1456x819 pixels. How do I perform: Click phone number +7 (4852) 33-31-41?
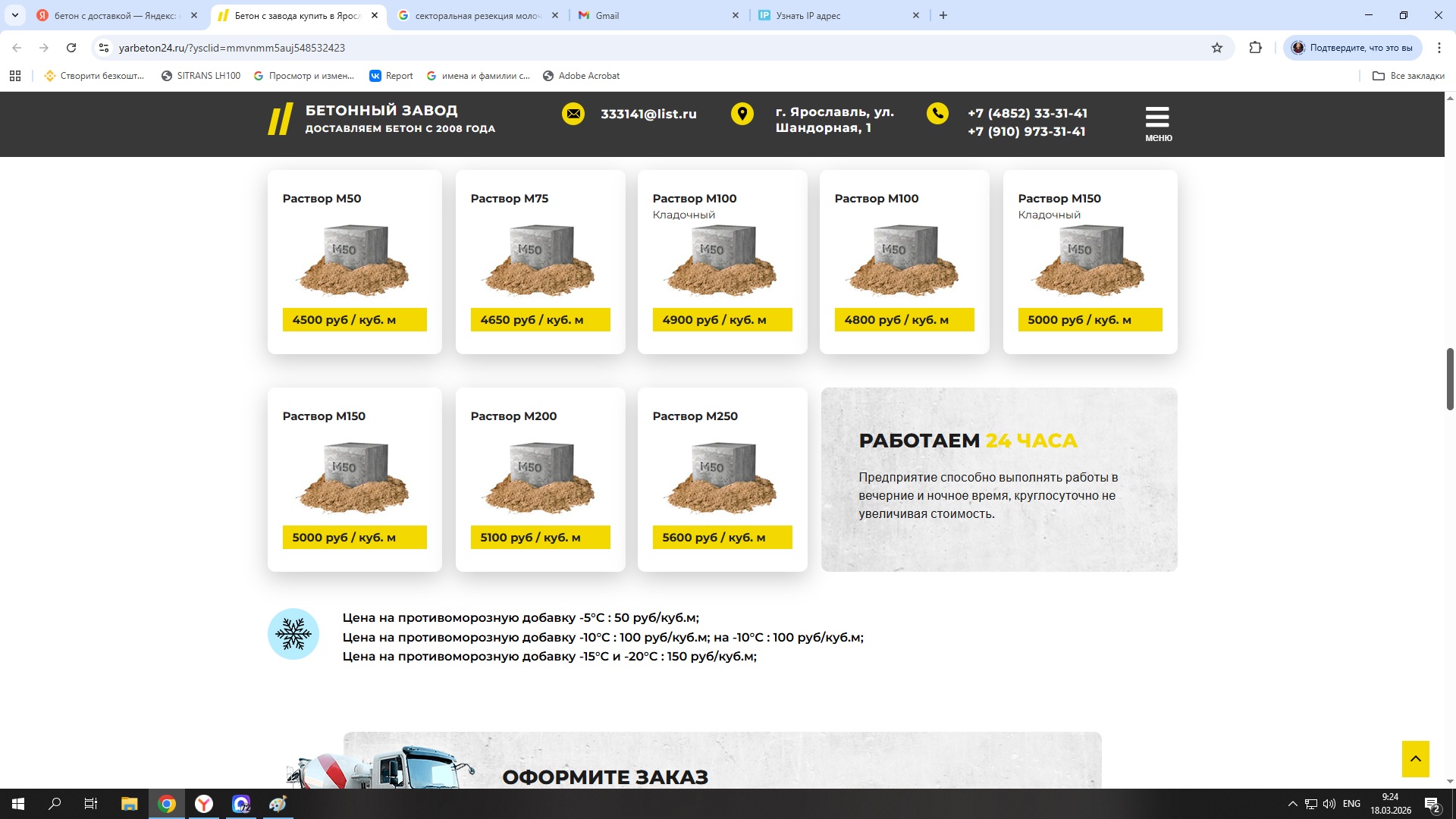point(1028,113)
